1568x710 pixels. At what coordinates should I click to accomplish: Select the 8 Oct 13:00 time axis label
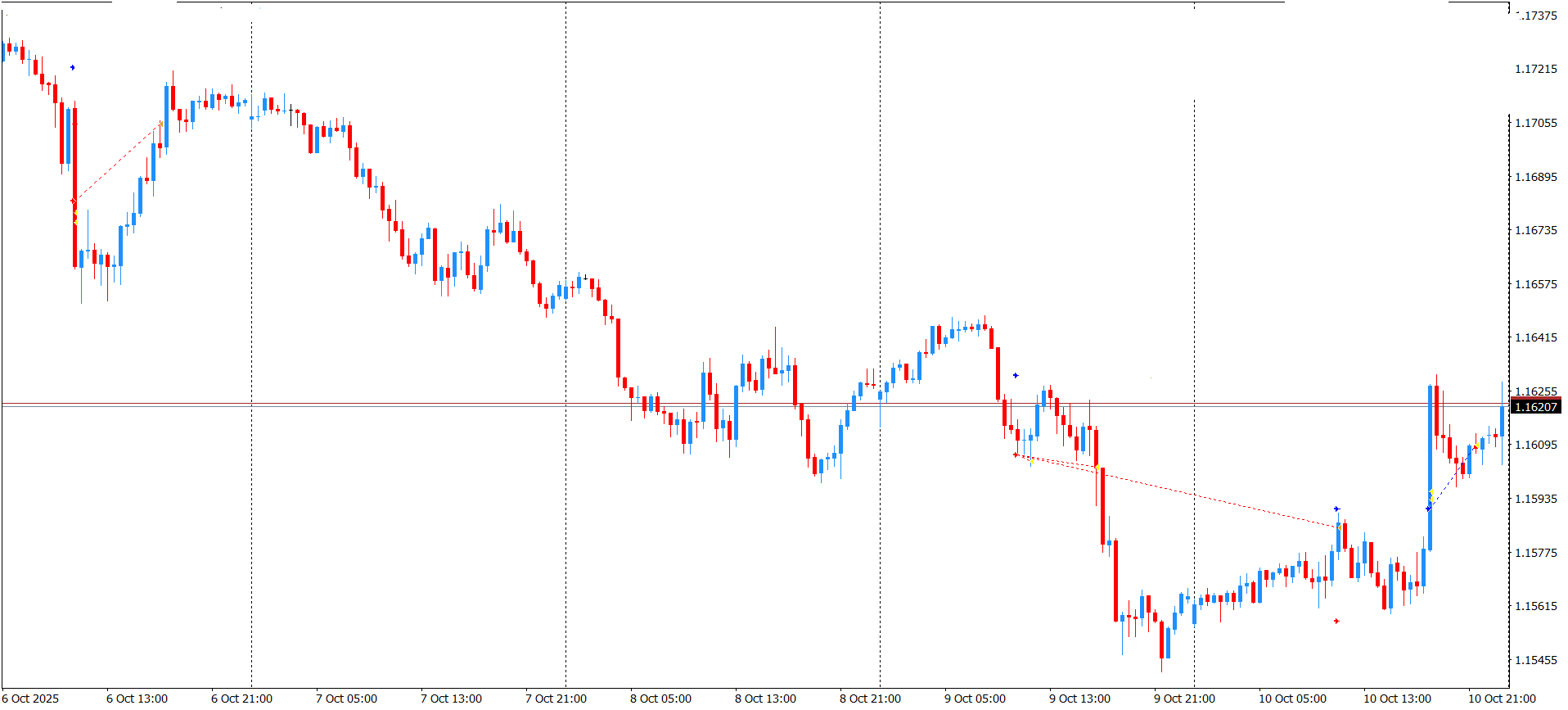(765, 699)
